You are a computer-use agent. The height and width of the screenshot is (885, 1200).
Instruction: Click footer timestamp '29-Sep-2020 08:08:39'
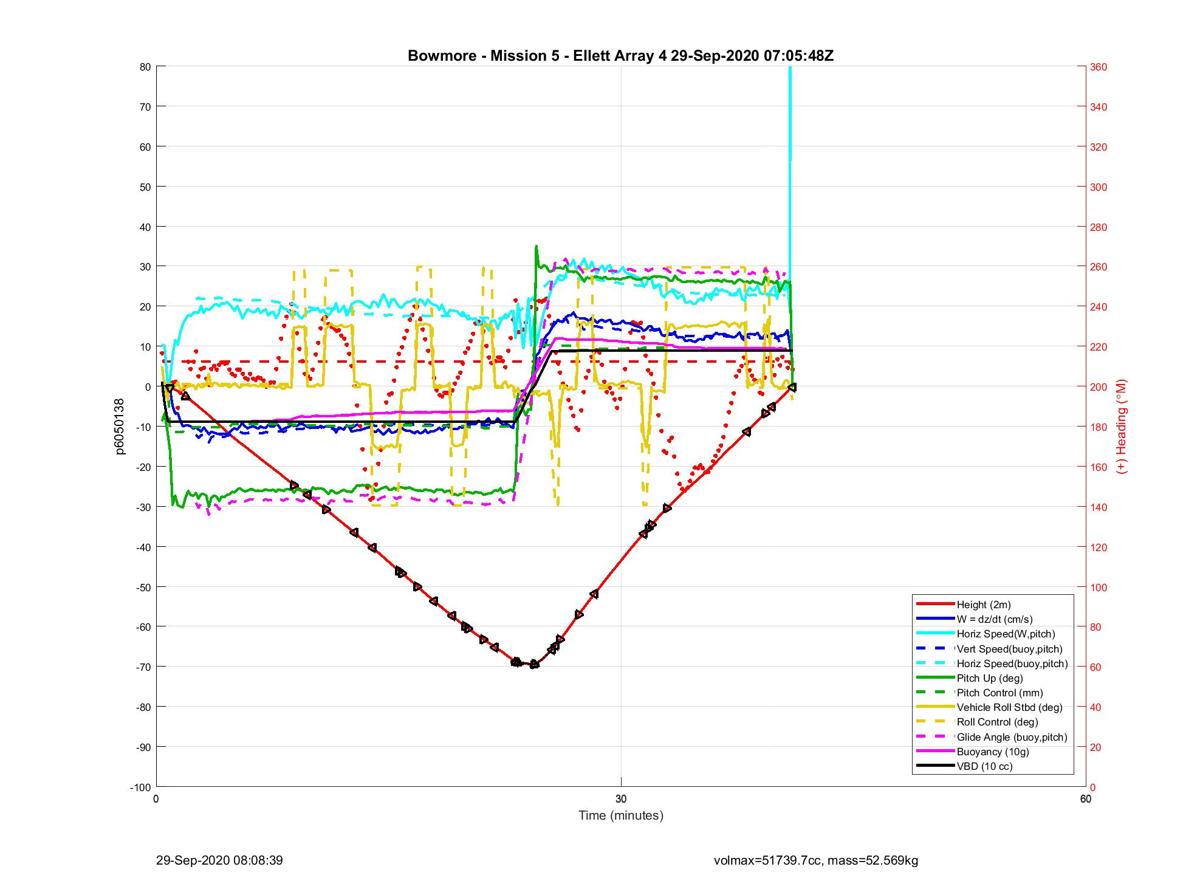click(x=220, y=860)
